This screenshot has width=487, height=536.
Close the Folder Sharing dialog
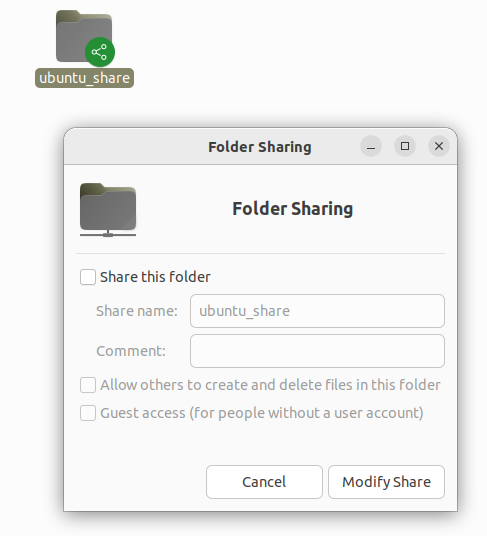439,146
